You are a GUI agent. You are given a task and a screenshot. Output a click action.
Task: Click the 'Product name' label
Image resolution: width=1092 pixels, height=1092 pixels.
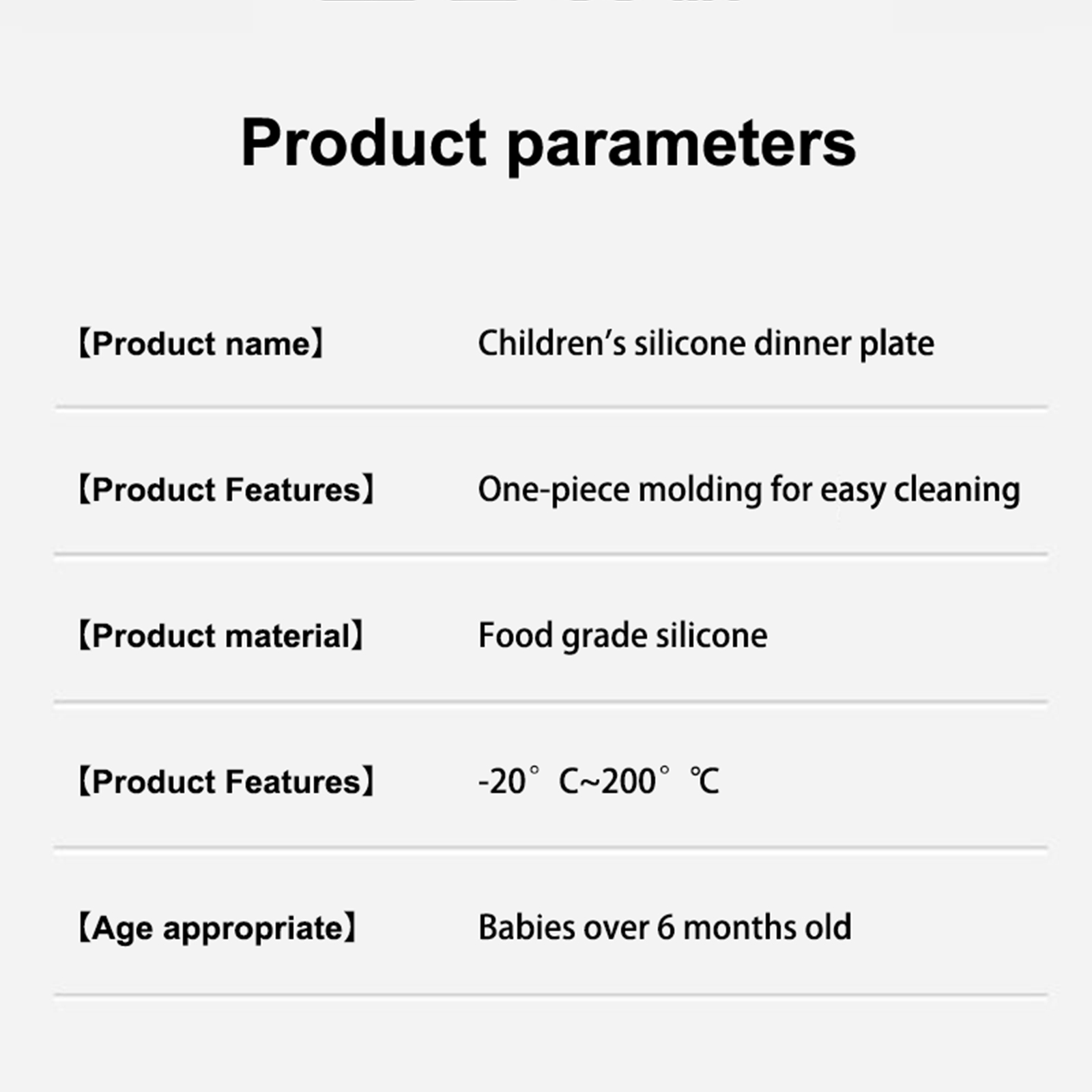coord(201,343)
